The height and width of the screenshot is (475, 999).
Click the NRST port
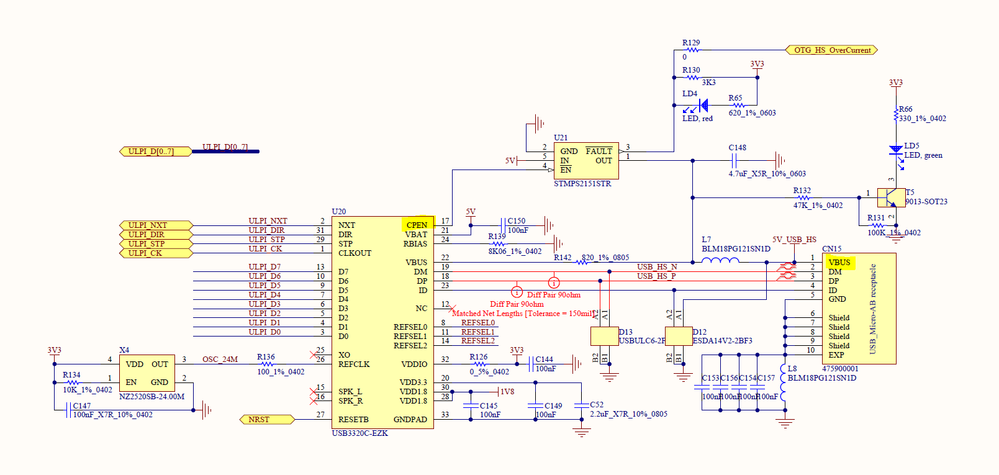click(x=268, y=419)
